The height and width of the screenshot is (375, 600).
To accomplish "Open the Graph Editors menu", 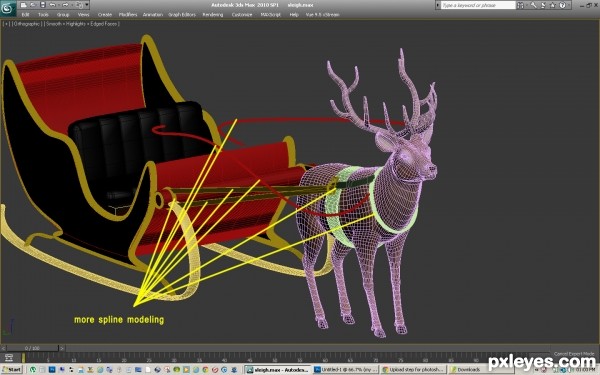I will point(182,15).
